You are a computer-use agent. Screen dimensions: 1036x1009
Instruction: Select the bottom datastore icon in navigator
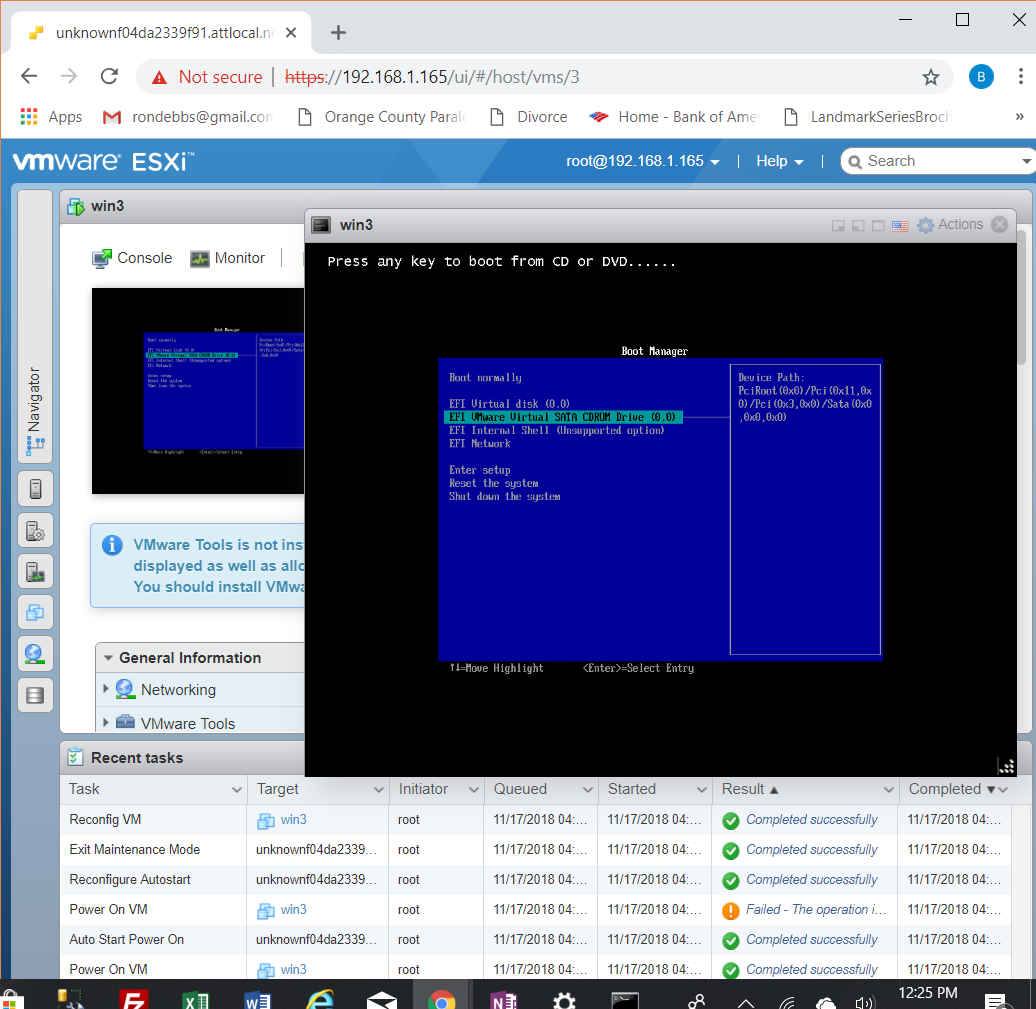[x=36, y=695]
